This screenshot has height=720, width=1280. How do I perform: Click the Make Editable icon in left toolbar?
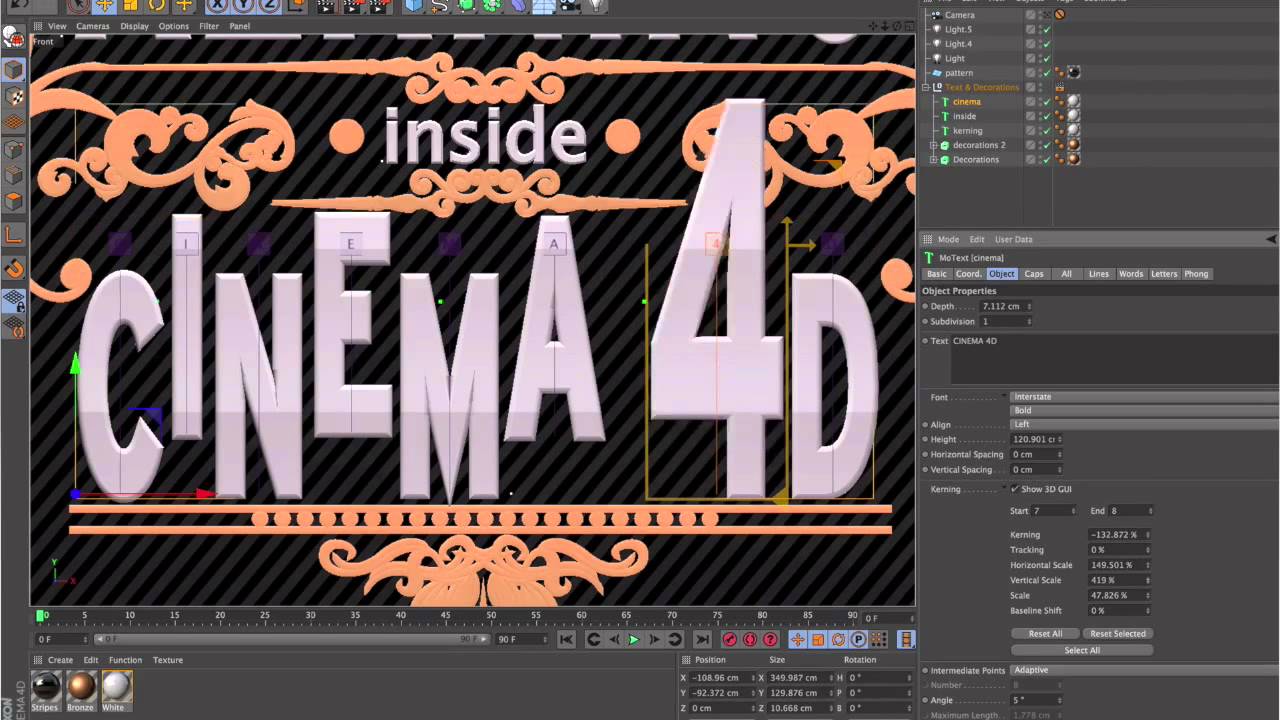(x=14, y=38)
